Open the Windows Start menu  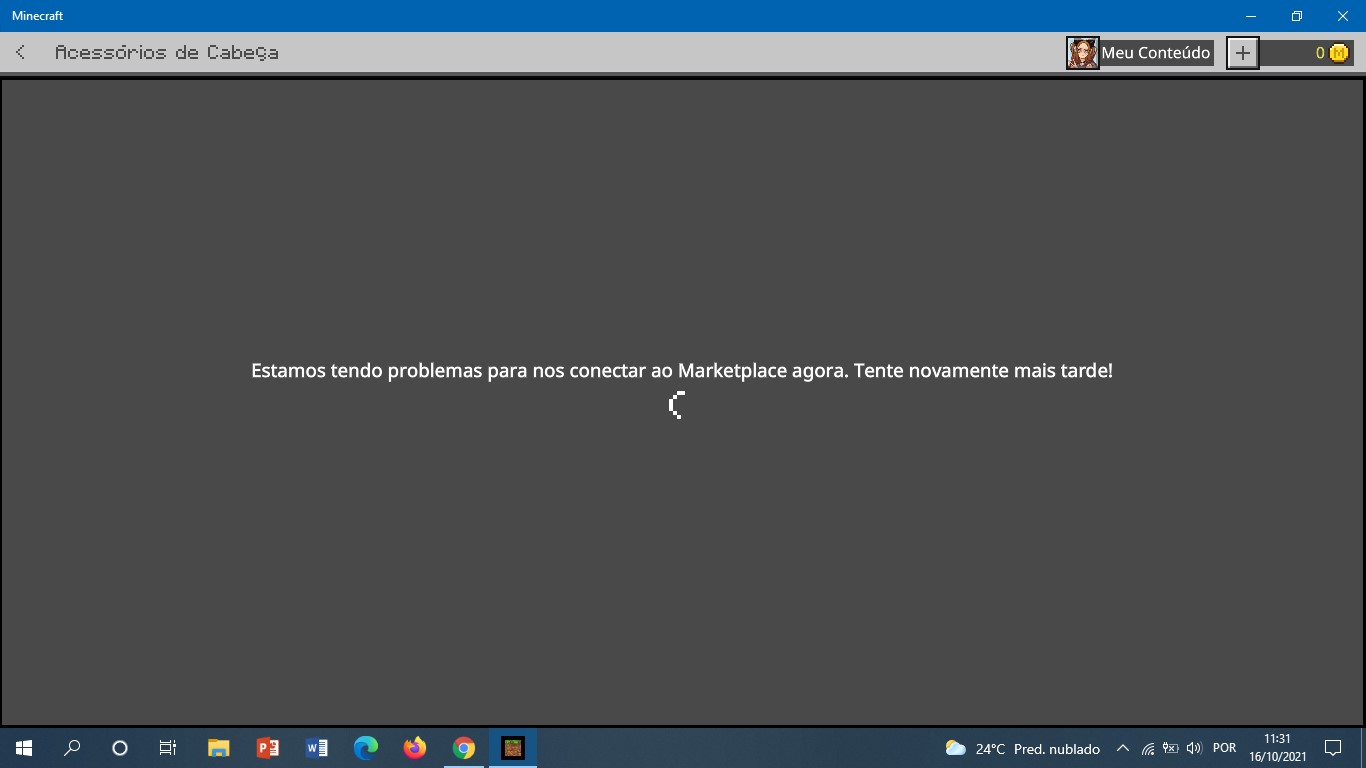click(x=24, y=748)
